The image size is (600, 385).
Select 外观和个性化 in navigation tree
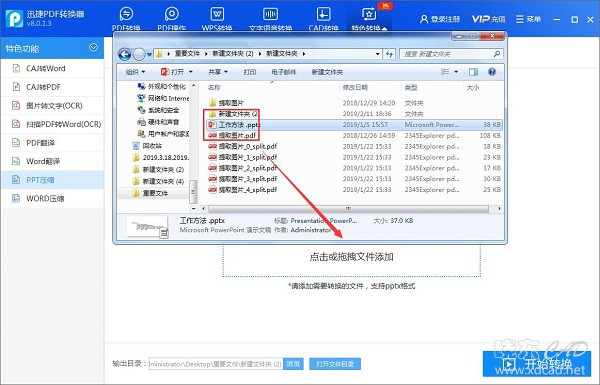[162, 86]
